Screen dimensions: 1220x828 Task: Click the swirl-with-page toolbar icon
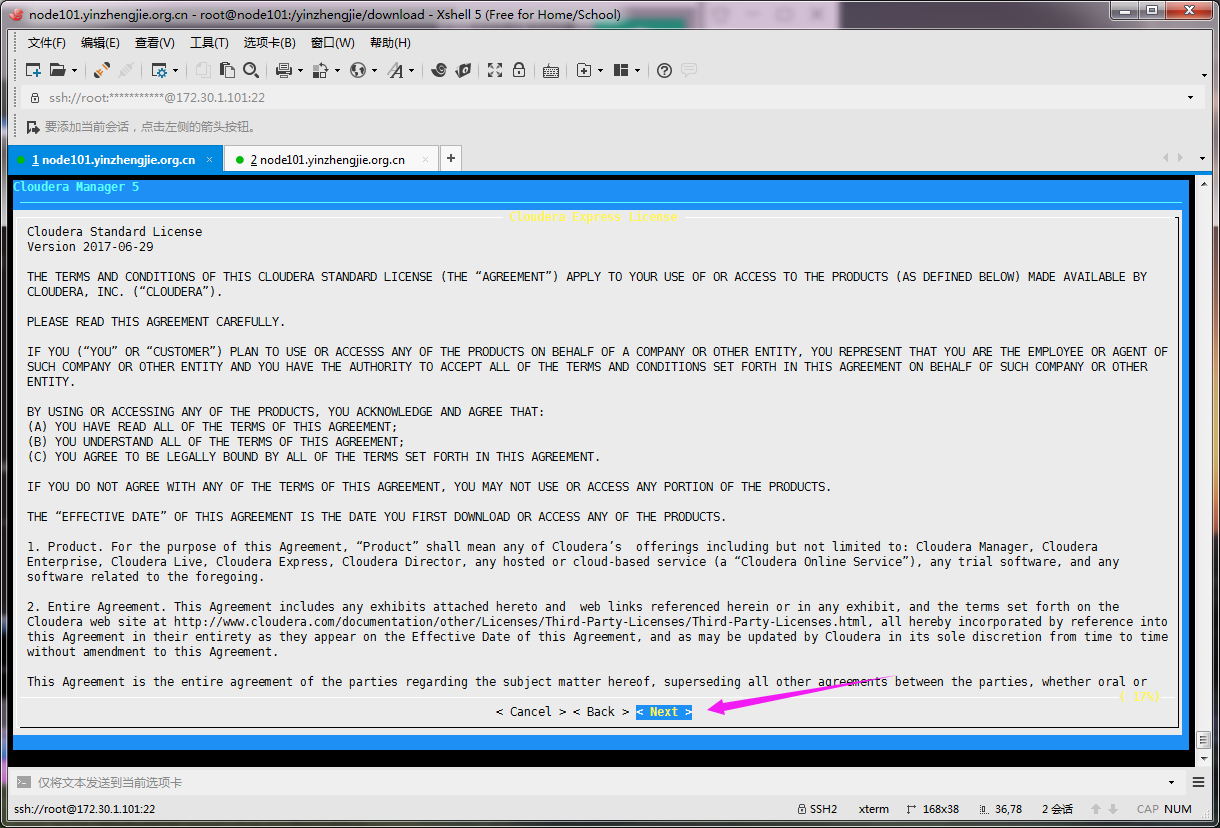pyautogui.click(x=463, y=70)
